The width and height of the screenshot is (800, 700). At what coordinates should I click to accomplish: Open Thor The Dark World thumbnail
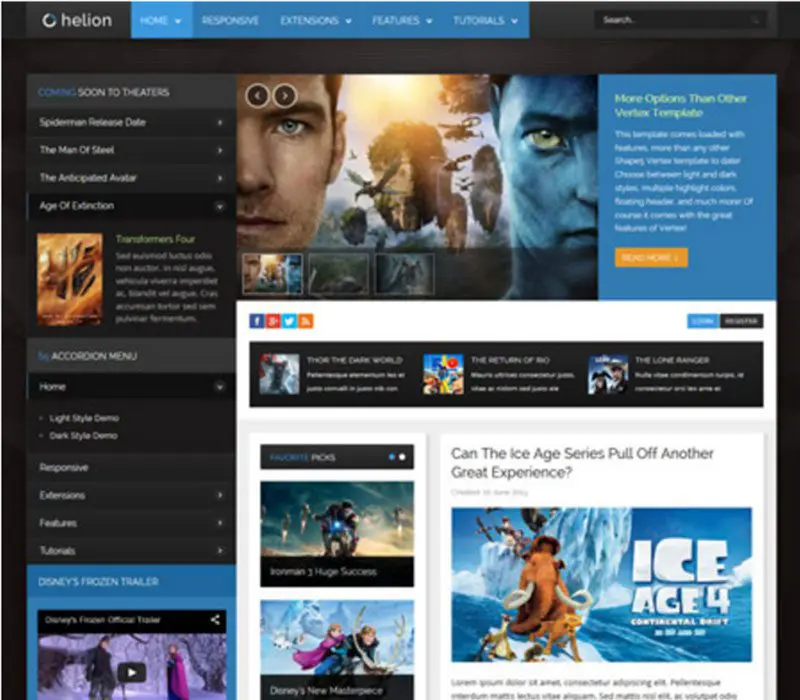(x=279, y=374)
